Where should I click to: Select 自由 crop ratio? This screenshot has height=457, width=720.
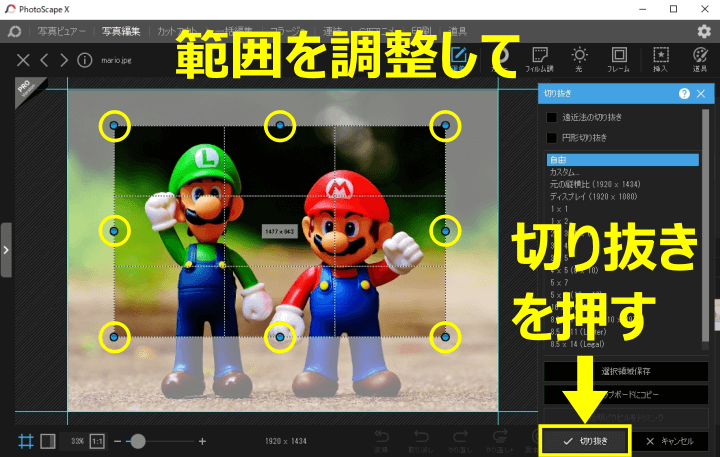pyautogui.click(x=623, y=160)
